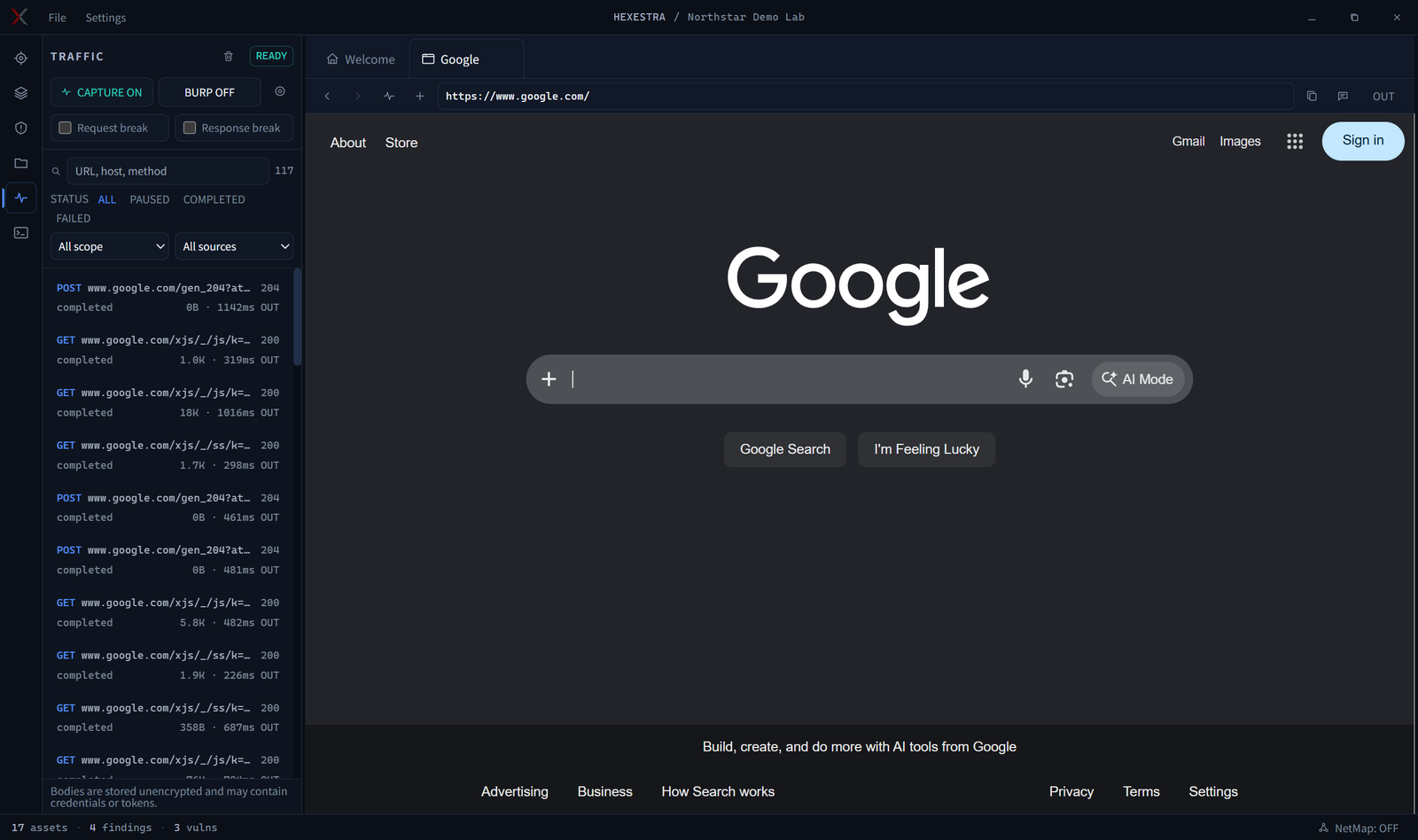Viewport: 1418px width, 840px height.
Task: Open the Business footer link
Action: [605, 791]
